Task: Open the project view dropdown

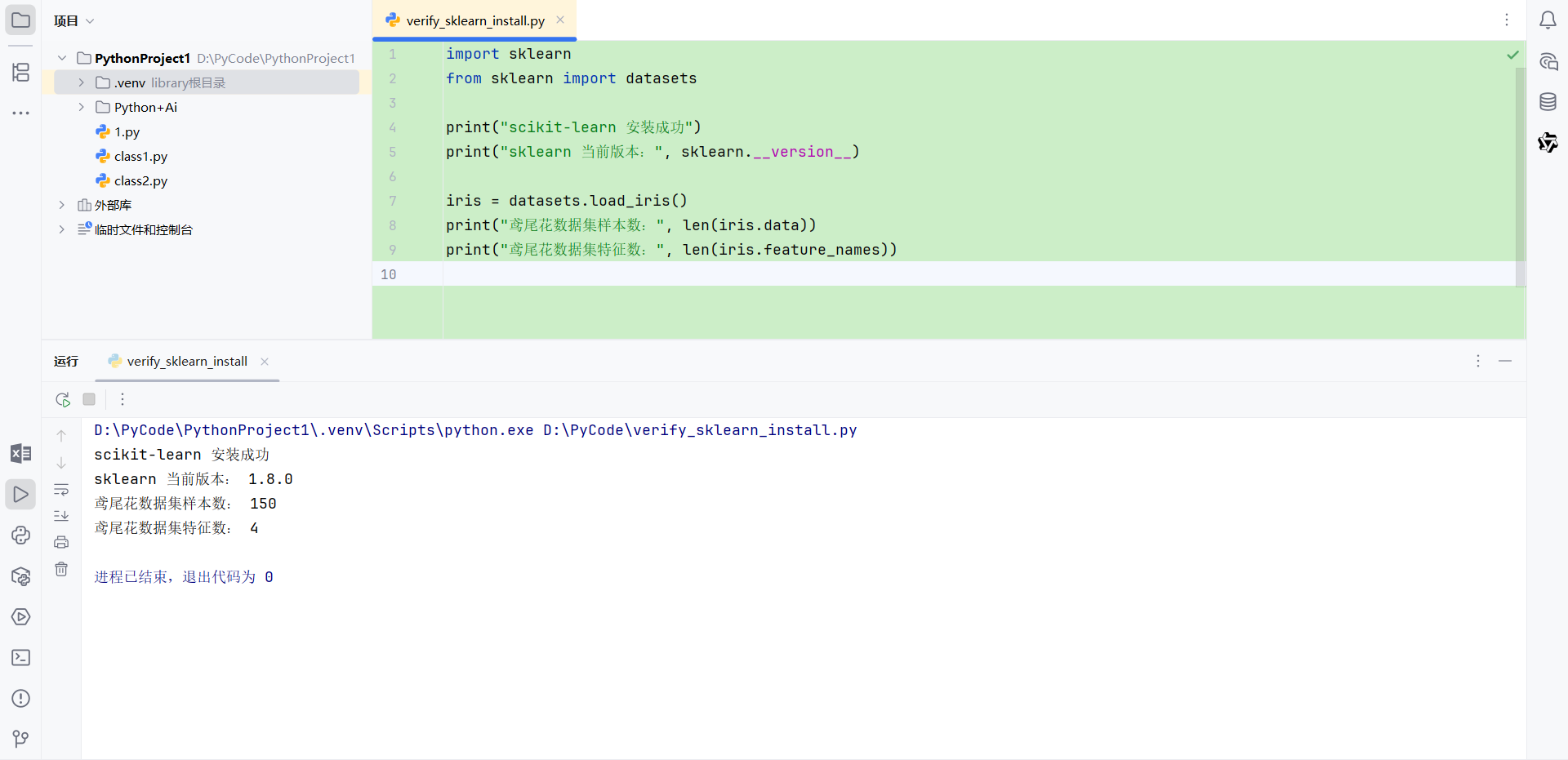Action: coord(74,20)
